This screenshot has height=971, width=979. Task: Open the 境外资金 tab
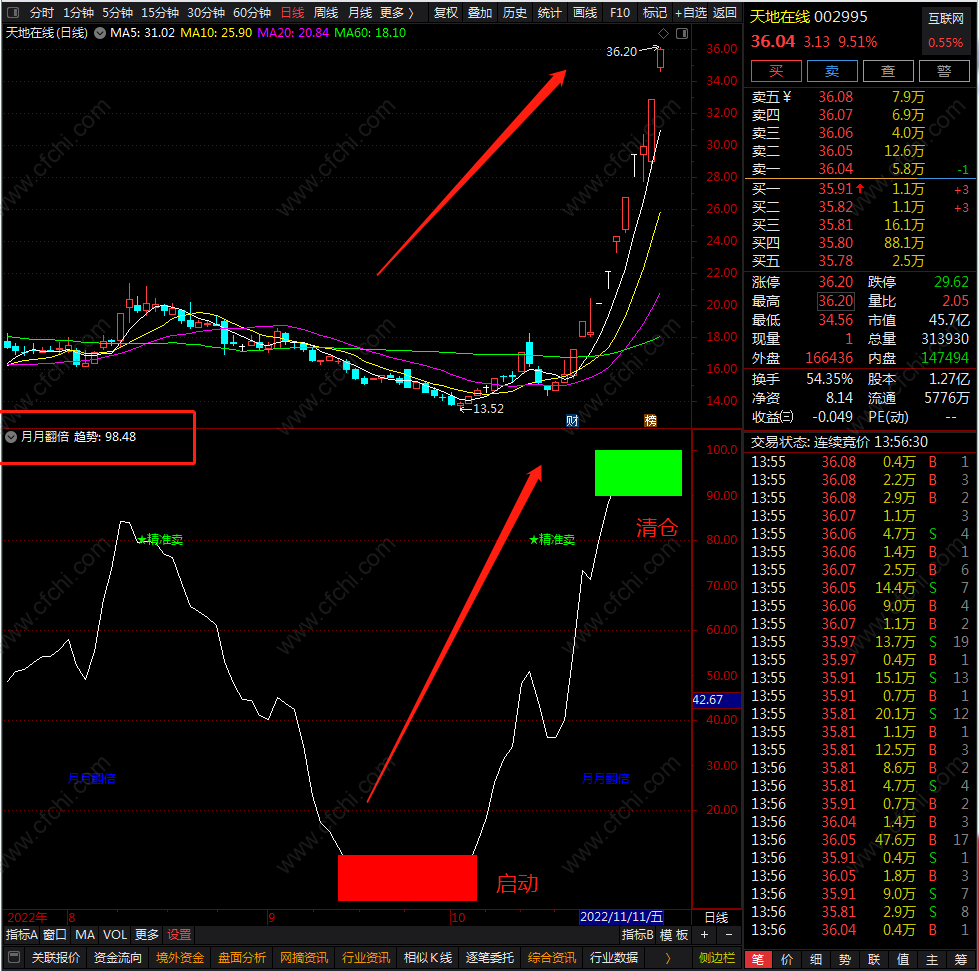point(180,958)
